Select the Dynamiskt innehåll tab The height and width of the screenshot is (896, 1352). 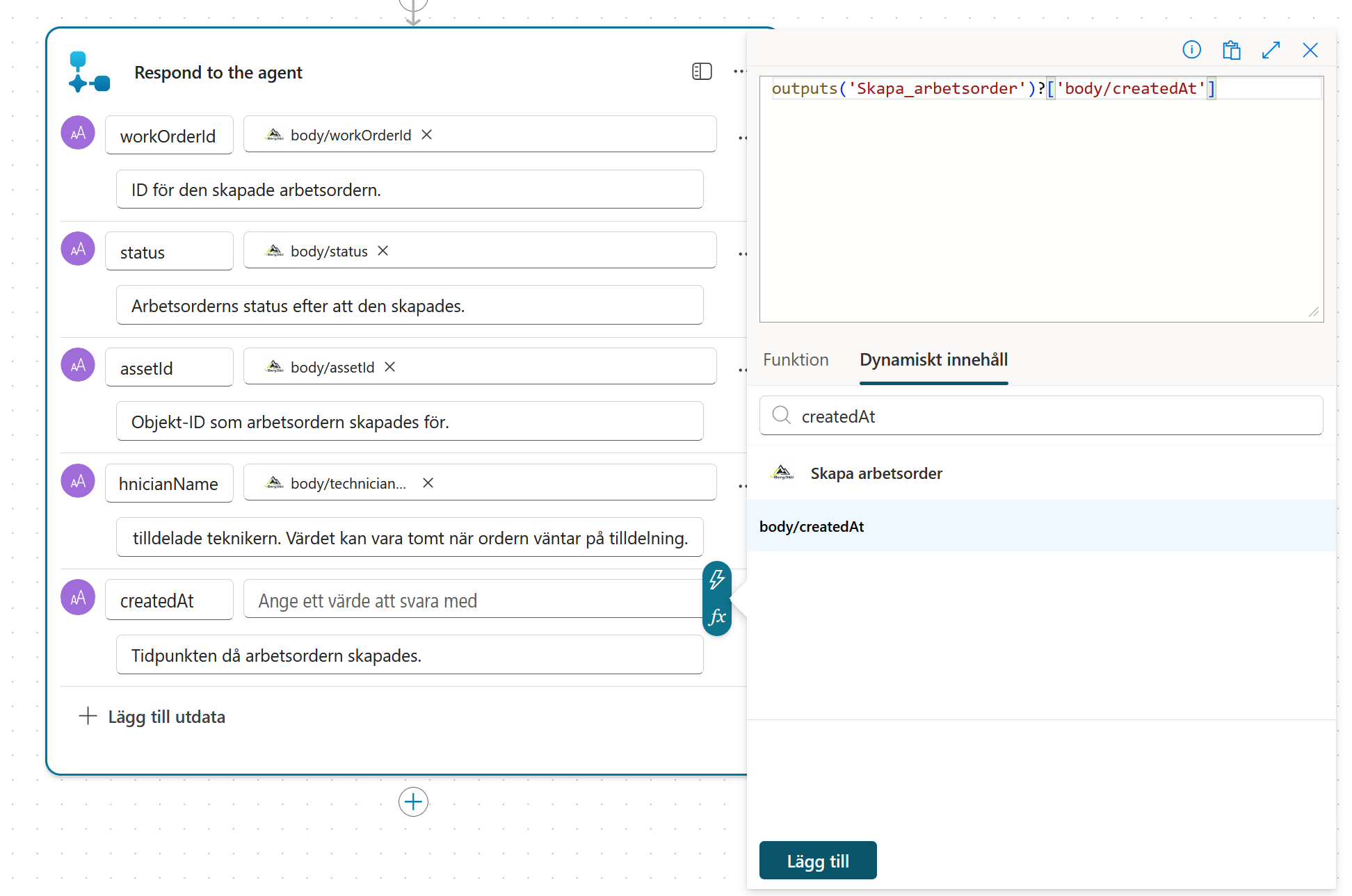coord(933,359)
